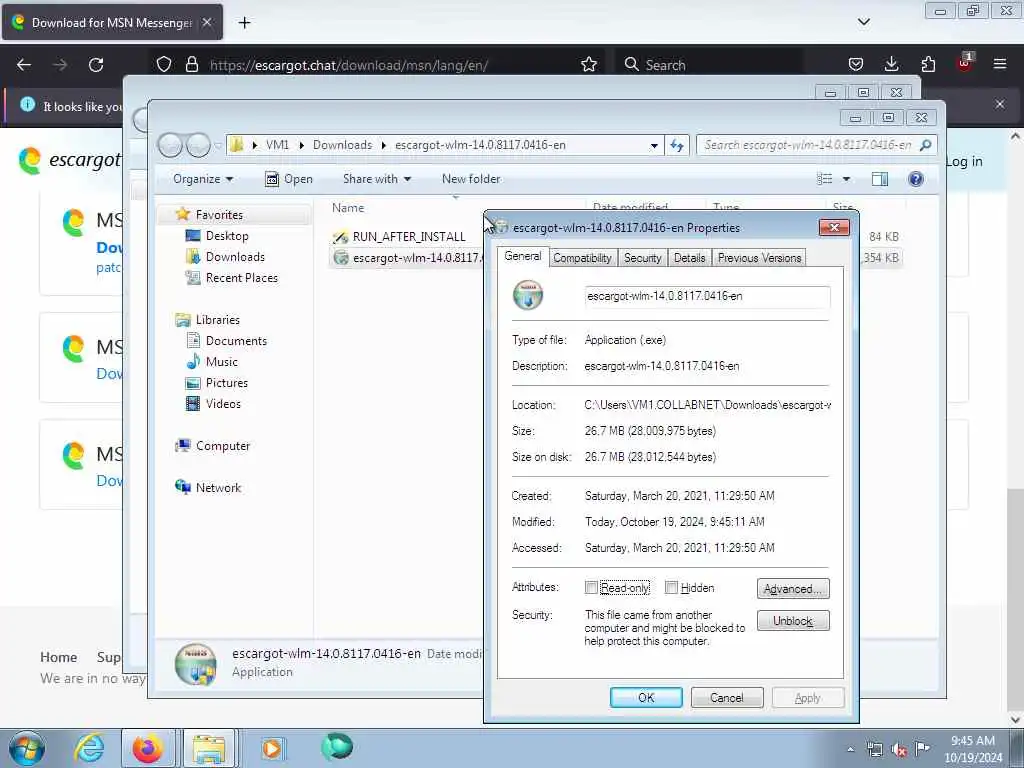Viewport: 1024px width, 768px height.
Task: Click Home link in page footer
Action: pos(59,657)
